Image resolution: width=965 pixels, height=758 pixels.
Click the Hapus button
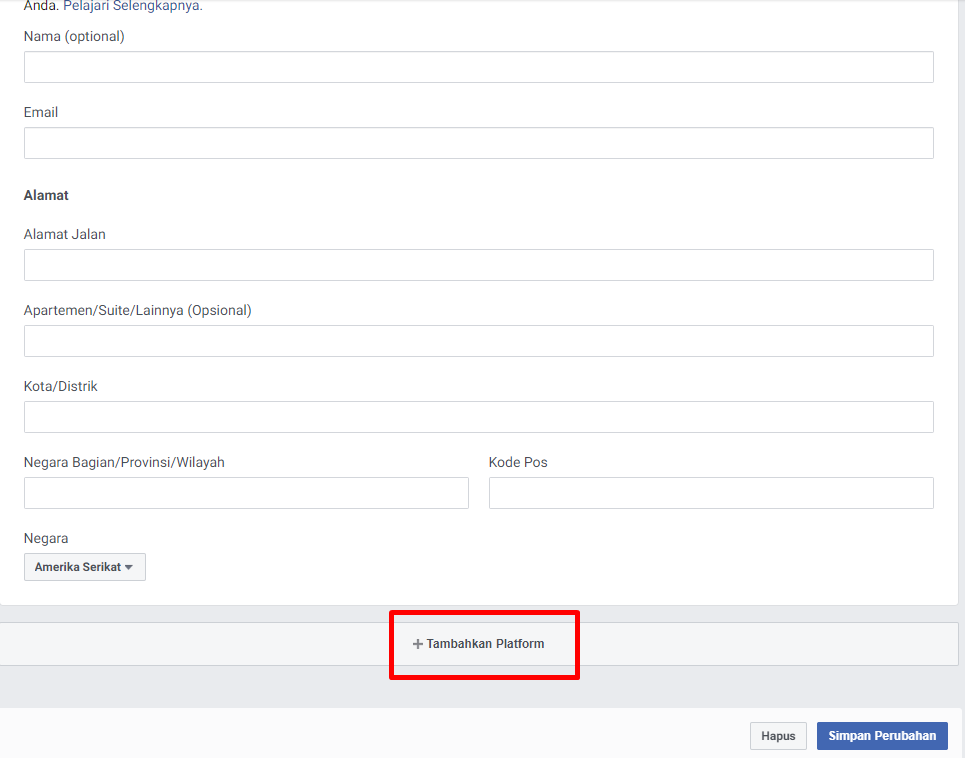(778, 736)
